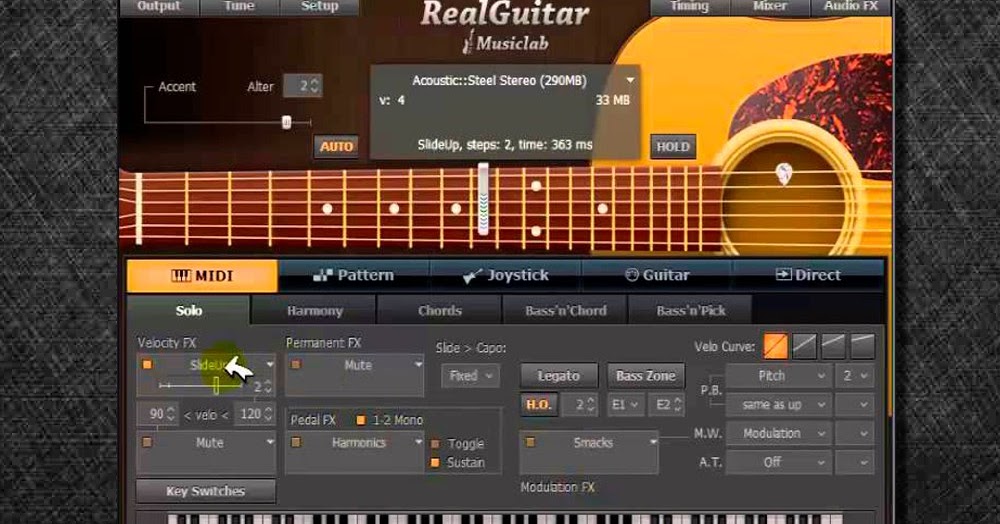Toggle the 1-2 Mono checkbox
The width and height of the screenshot is (1000, 524).
361,419
